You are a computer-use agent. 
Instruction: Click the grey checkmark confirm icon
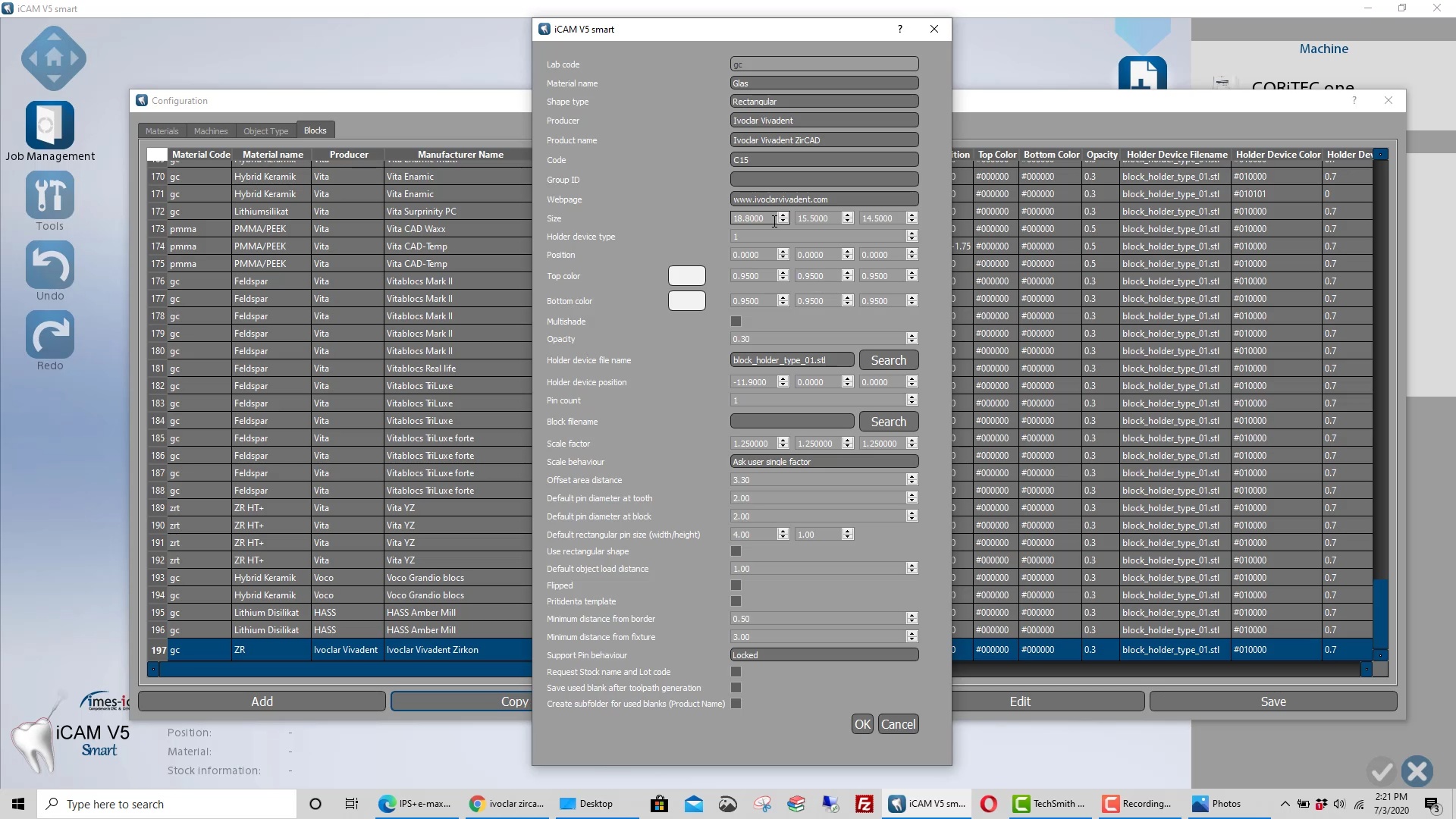point(1382,772)
